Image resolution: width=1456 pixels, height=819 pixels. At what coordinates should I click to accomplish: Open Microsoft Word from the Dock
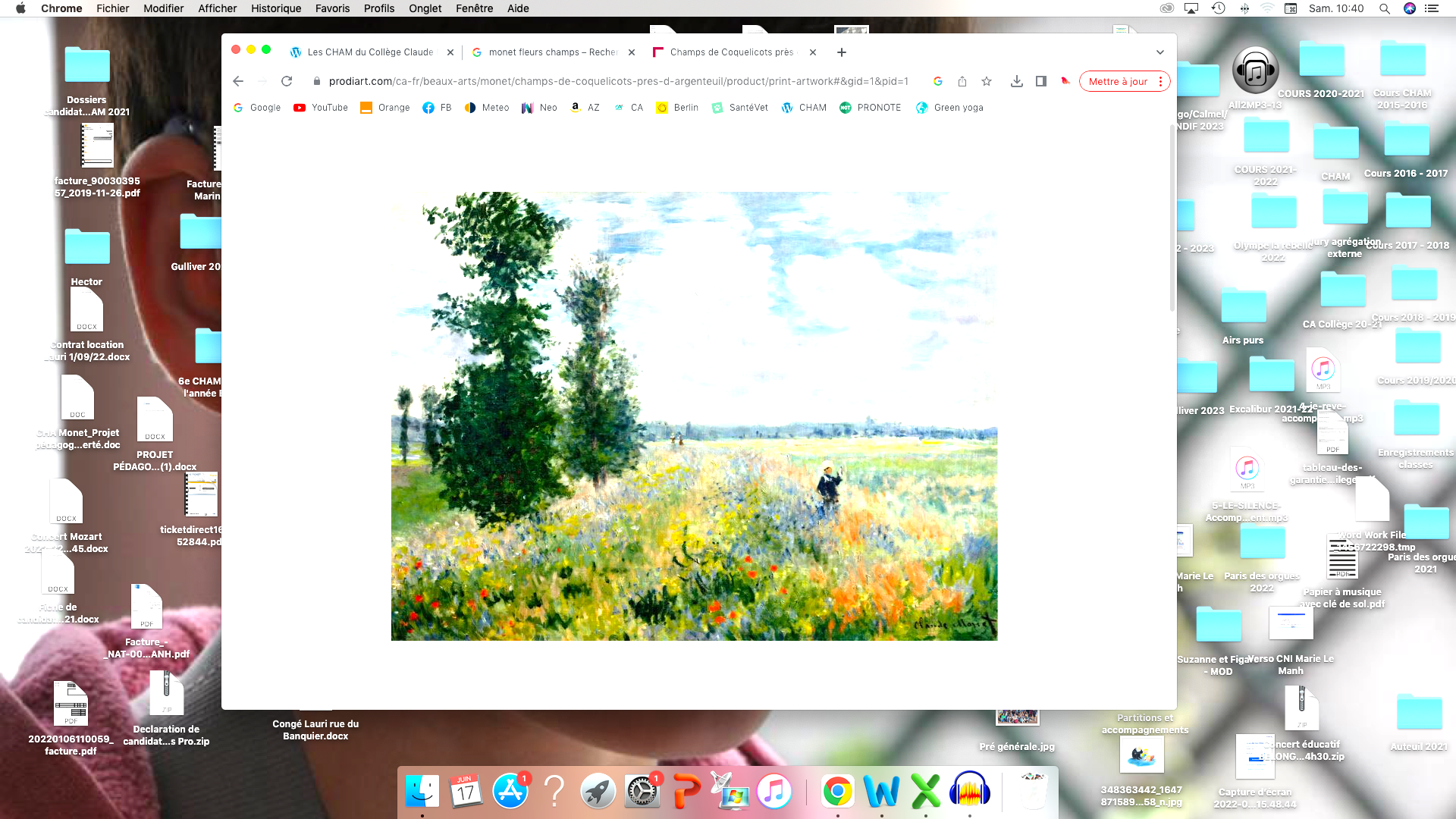[x=882, y=791]
